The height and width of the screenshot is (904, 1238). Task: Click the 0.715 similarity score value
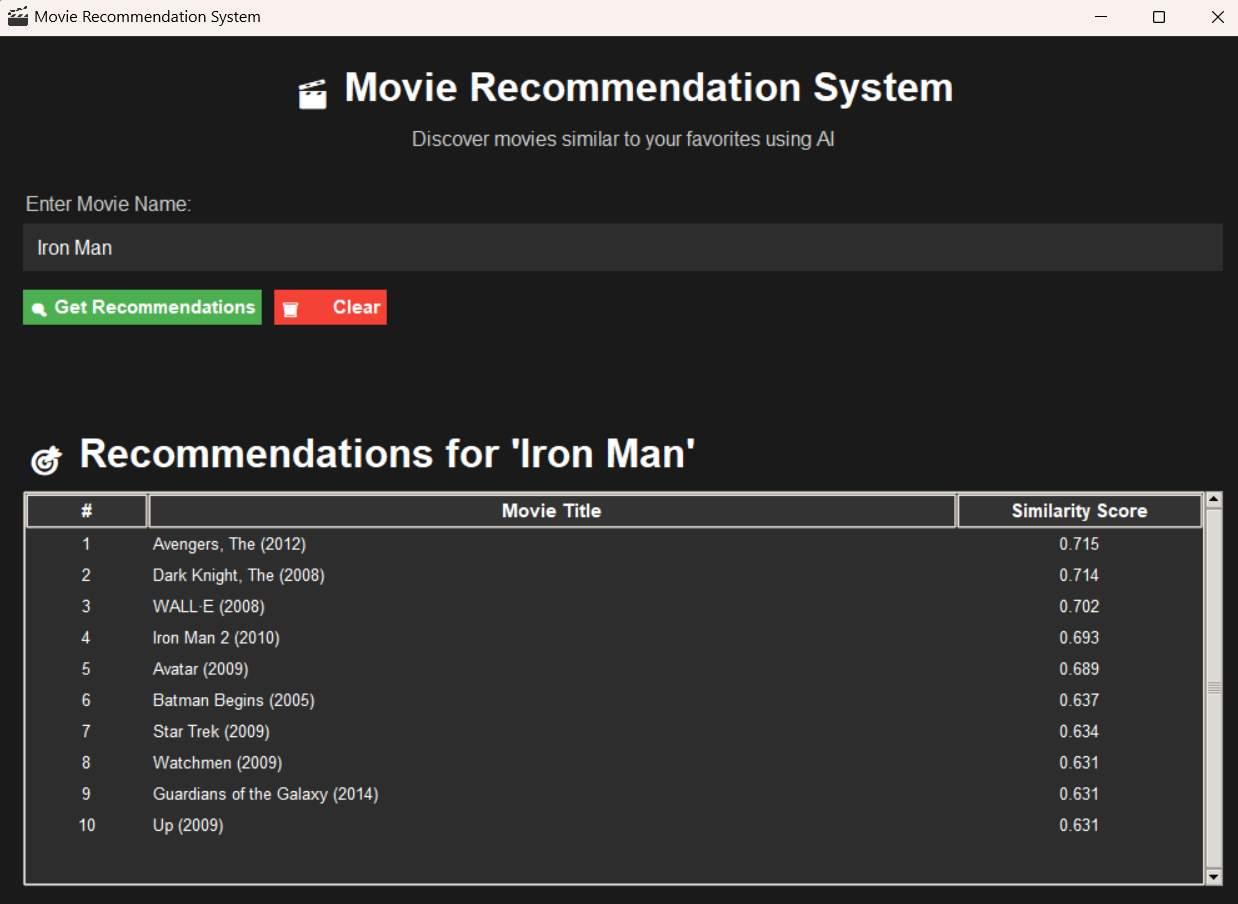click(x=1079, y=544)
